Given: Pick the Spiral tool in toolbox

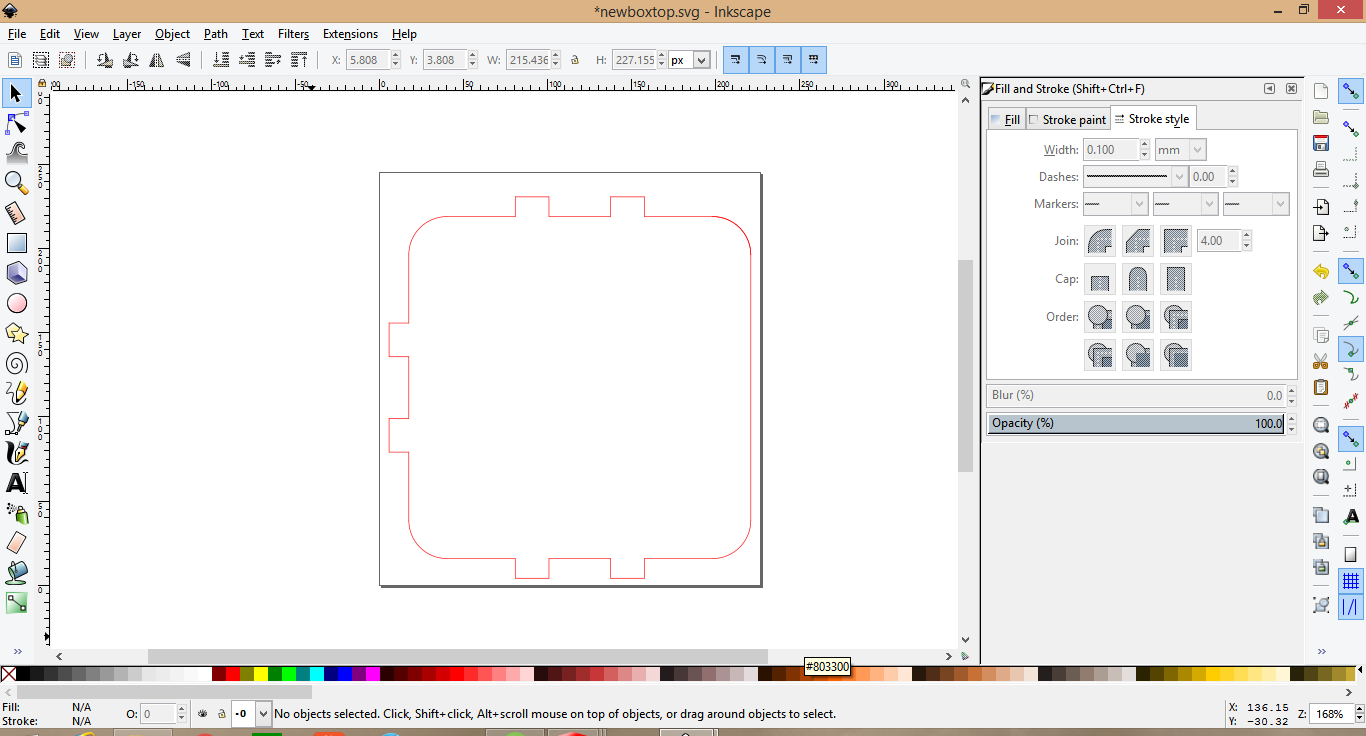Looking at the screenshot, I should [16, 363].
